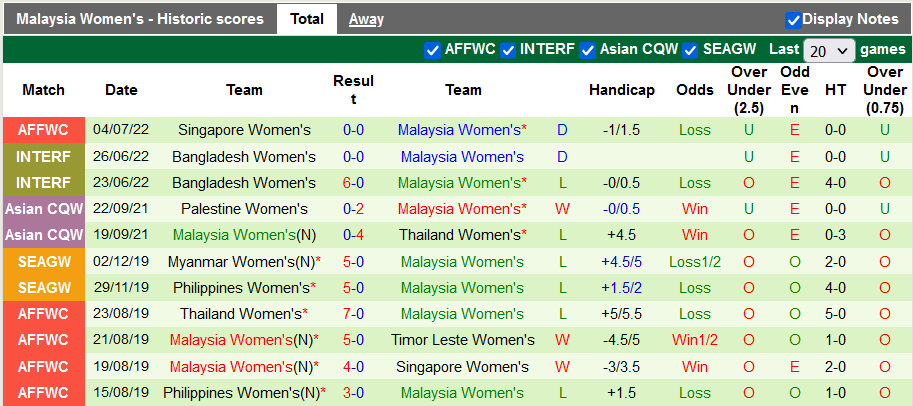Open Timor Leste Women's team link

(x=463, y=340)
